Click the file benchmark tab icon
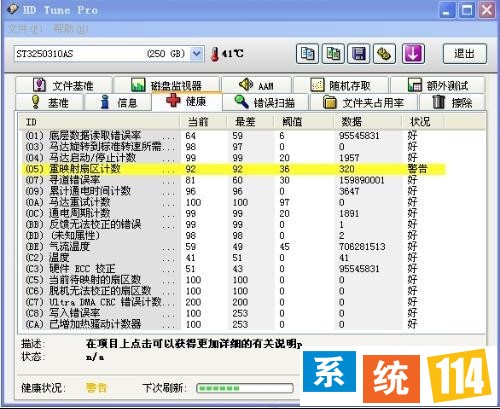This screenshot has height=409, width=500. point(39,85)
